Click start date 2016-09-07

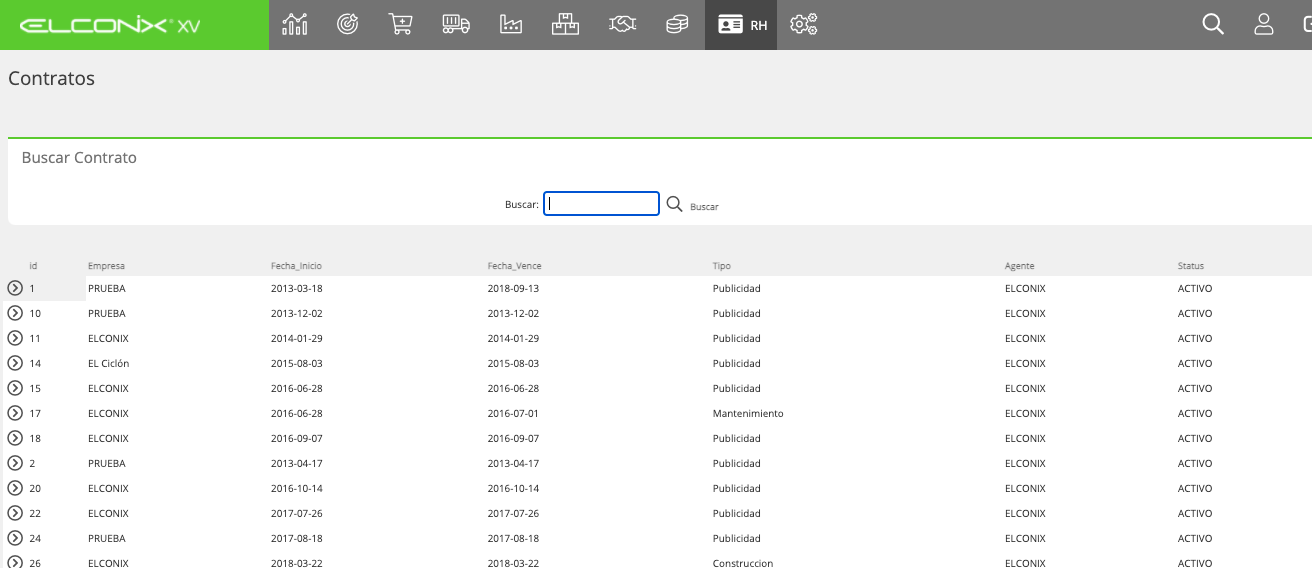click(296, 438)
